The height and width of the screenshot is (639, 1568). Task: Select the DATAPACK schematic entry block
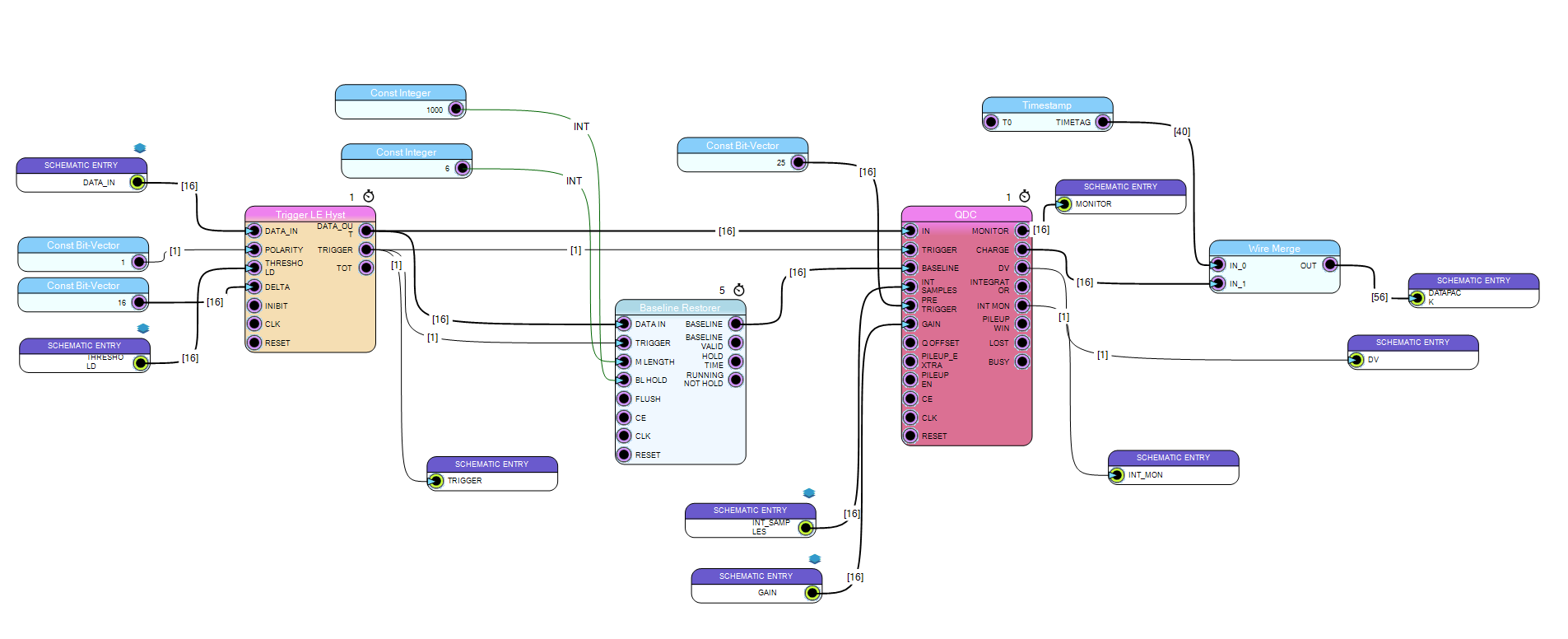pyautogui.click(x=1473, y=291)
